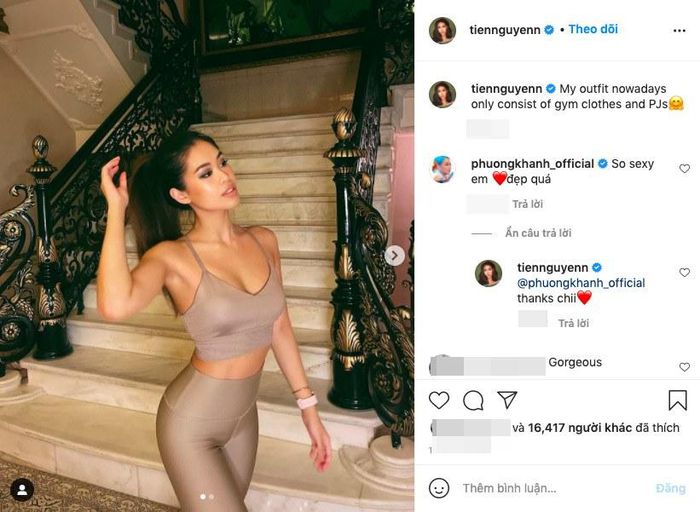Open tiennguyenn profile picture in header
Image resolution: width=700 pixels, height=512 pixels.
click(442, 30)
